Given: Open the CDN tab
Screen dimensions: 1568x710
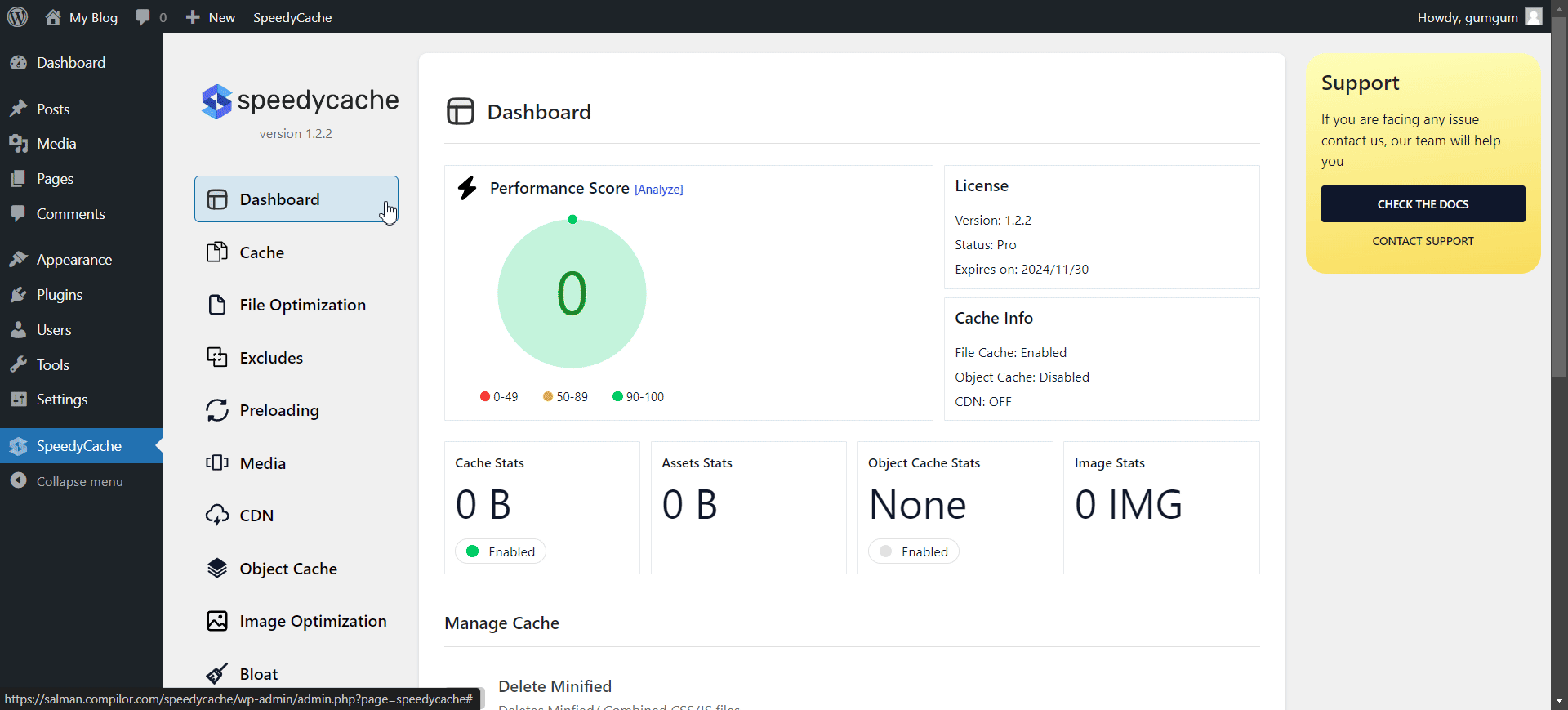Looking at the screenshot, I should (296, 516).
